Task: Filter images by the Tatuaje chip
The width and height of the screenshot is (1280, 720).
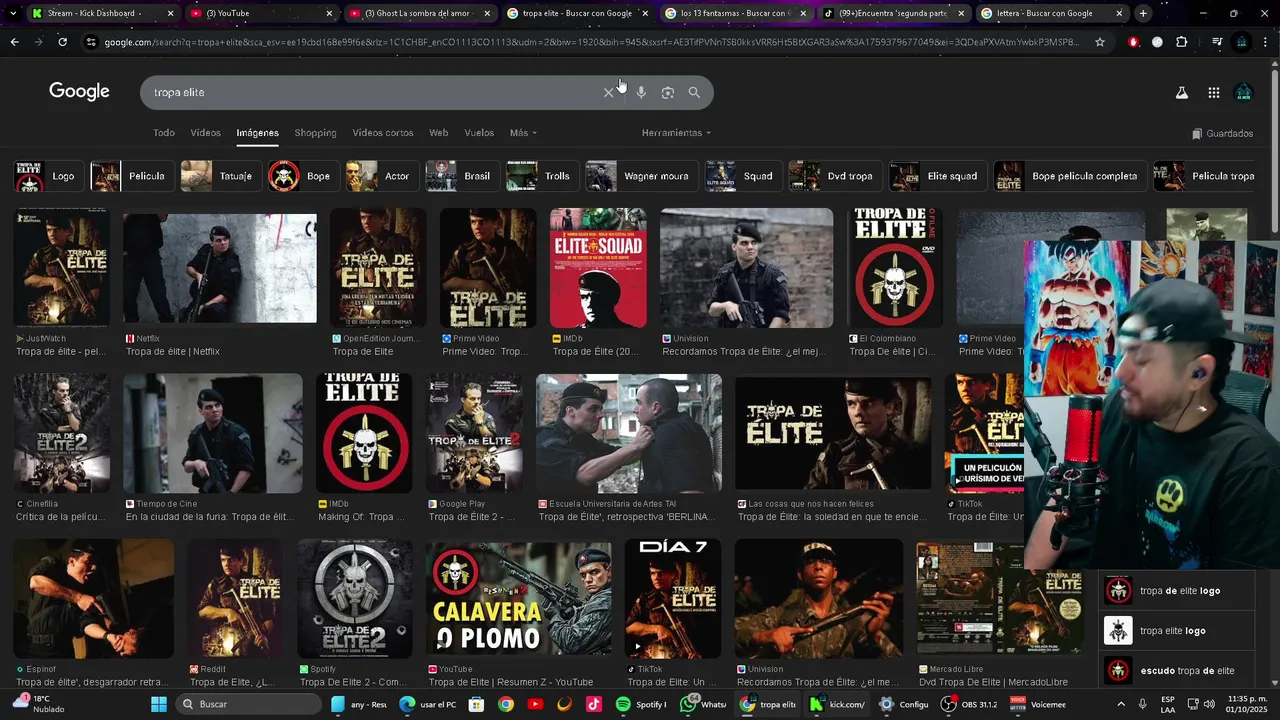Action: pos(220,176)
